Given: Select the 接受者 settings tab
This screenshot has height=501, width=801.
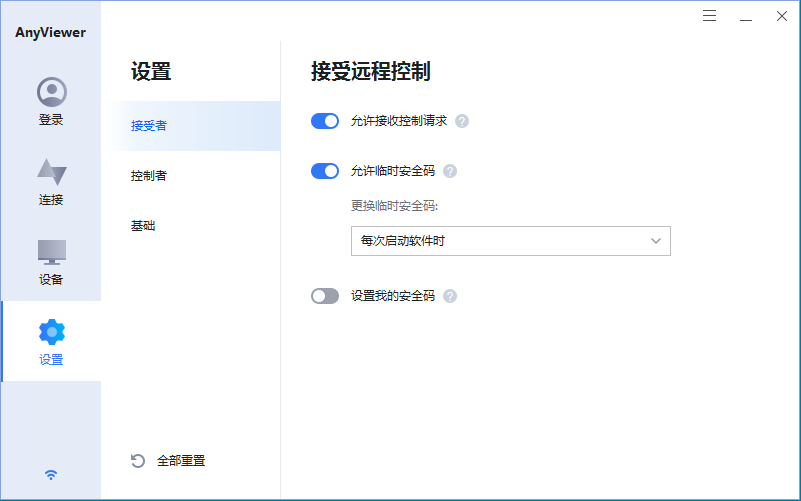Looking at the screenshot, I should click(149, 126).
